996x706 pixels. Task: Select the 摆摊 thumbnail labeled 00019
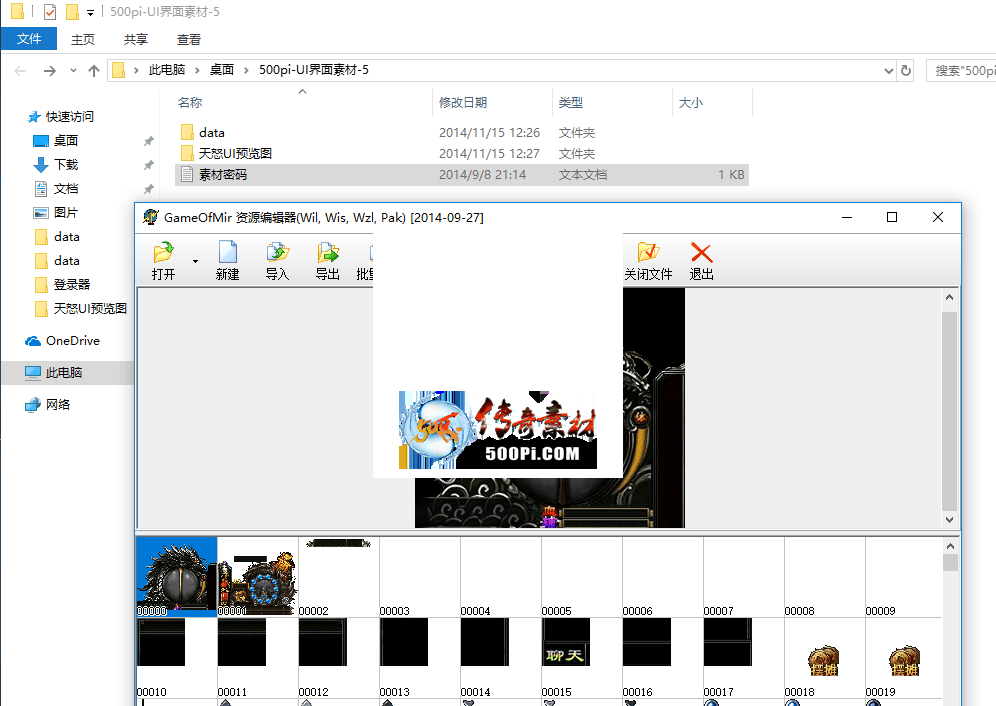pyautogui.click(x=904, y=658)
